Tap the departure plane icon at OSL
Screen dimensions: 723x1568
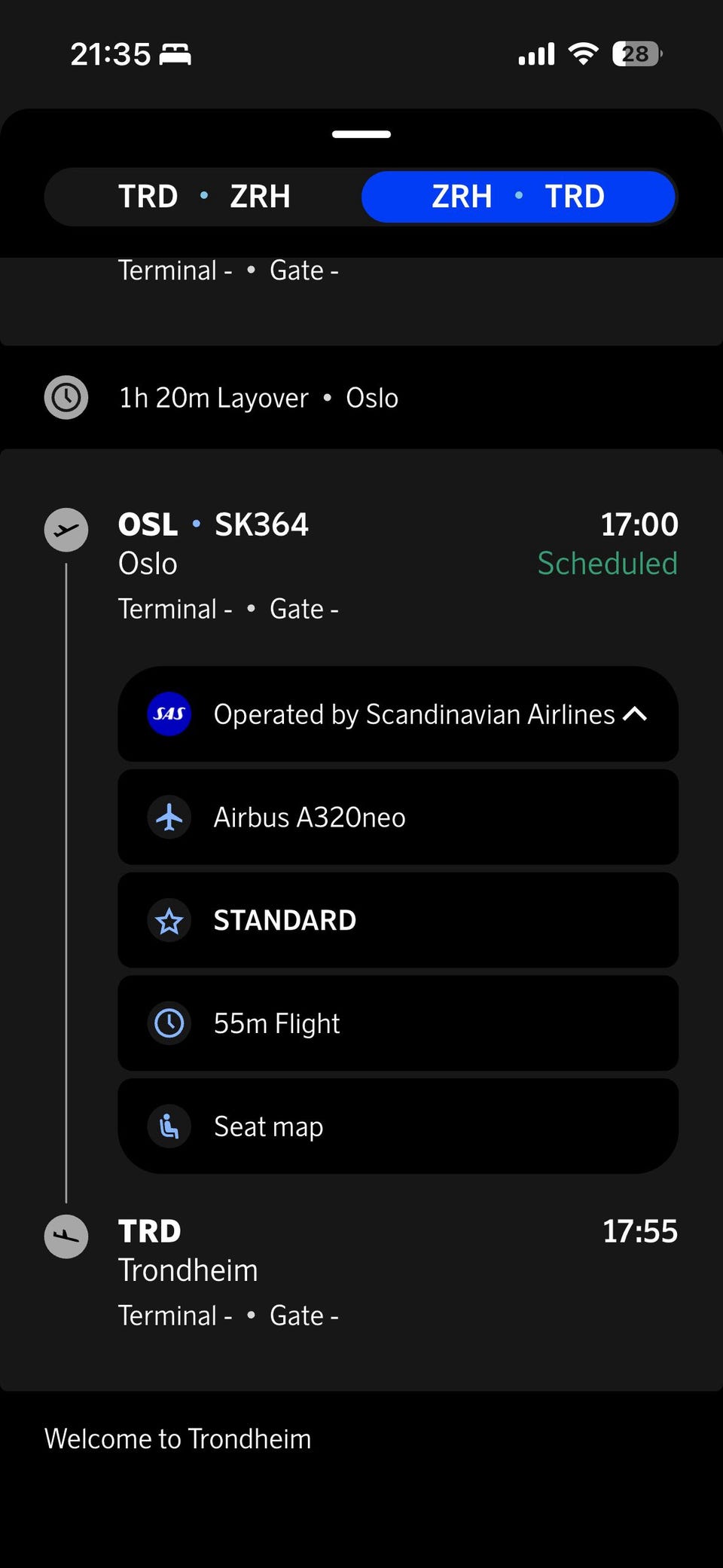[x=66, y=530]
